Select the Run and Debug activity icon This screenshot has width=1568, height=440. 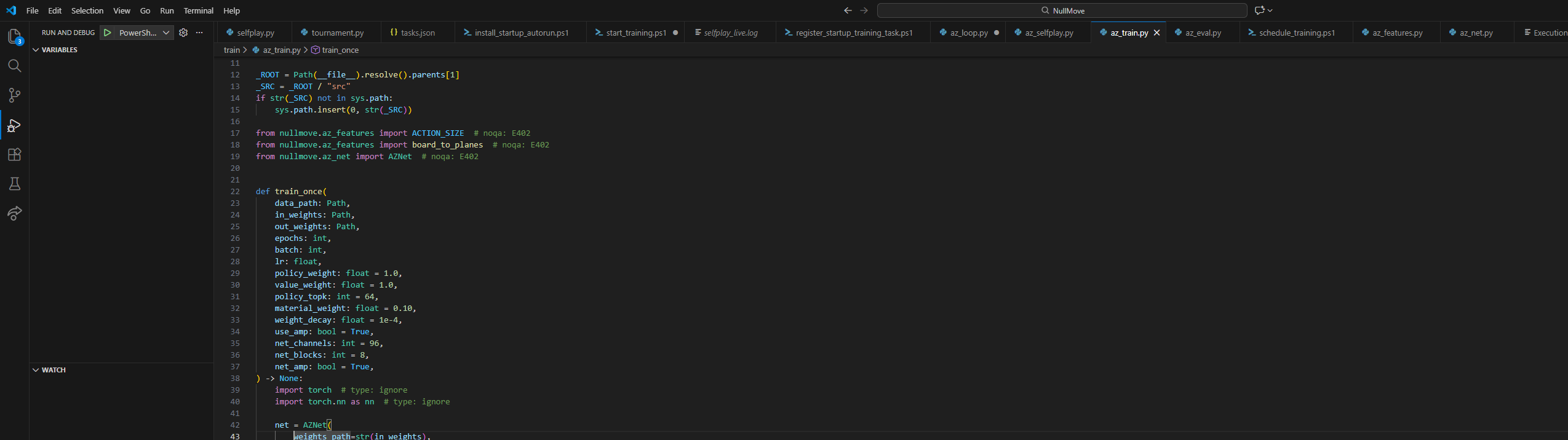(14, 125)
